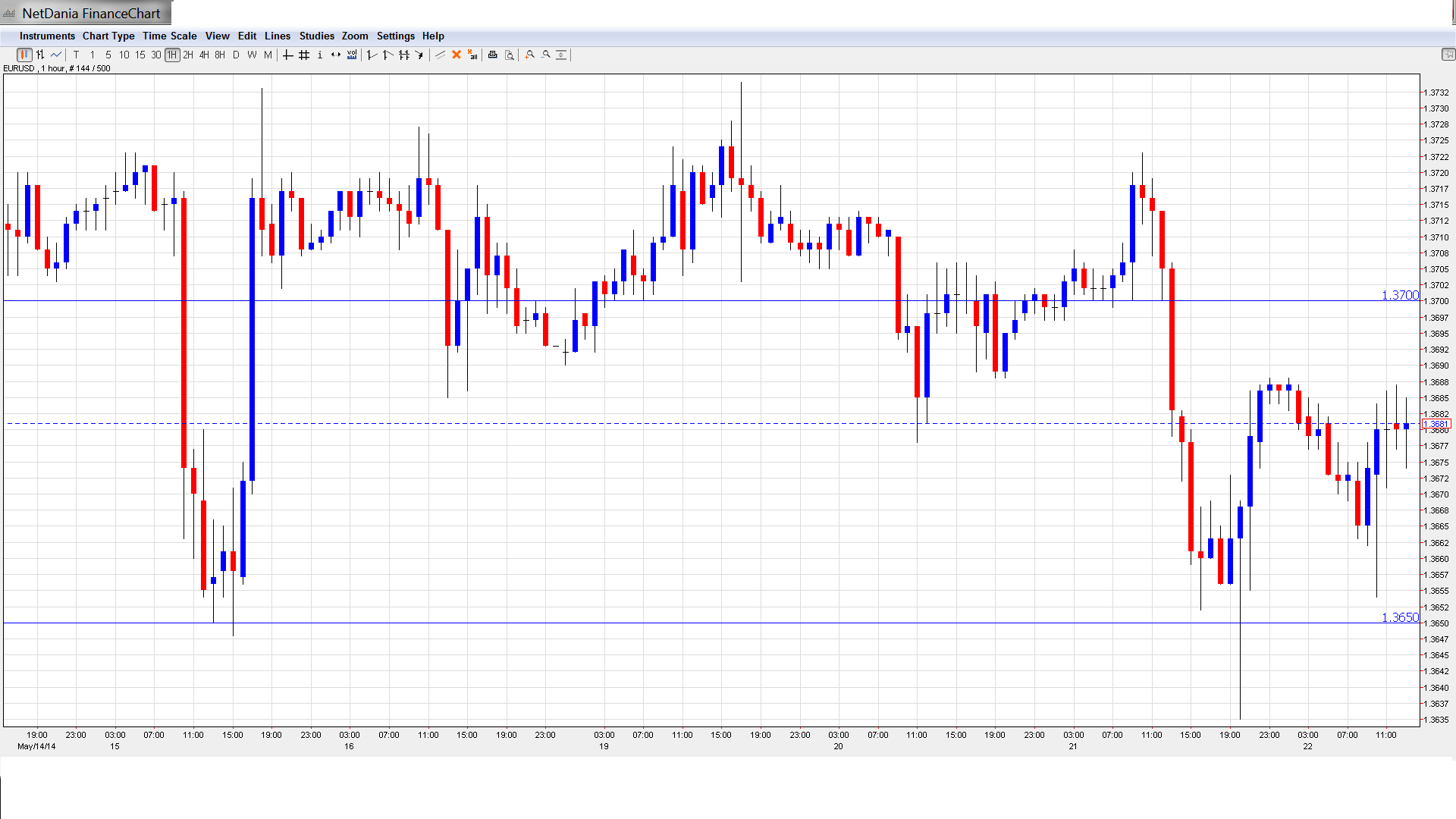This screenshot has width=1456, height=819.
Task: Open Zoom menu
Action: click(x=355, y=36)
